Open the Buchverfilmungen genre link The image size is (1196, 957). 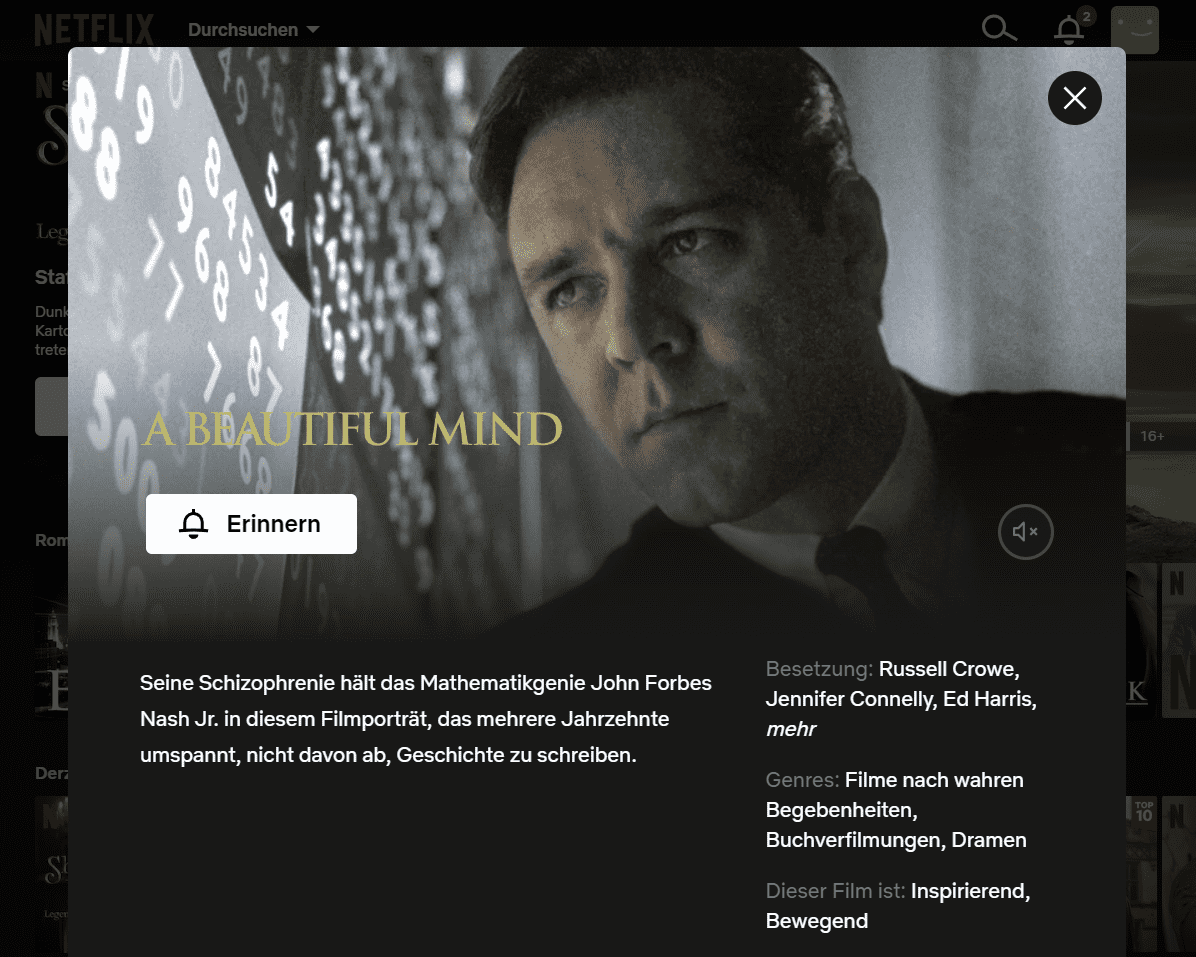[854, 840]
